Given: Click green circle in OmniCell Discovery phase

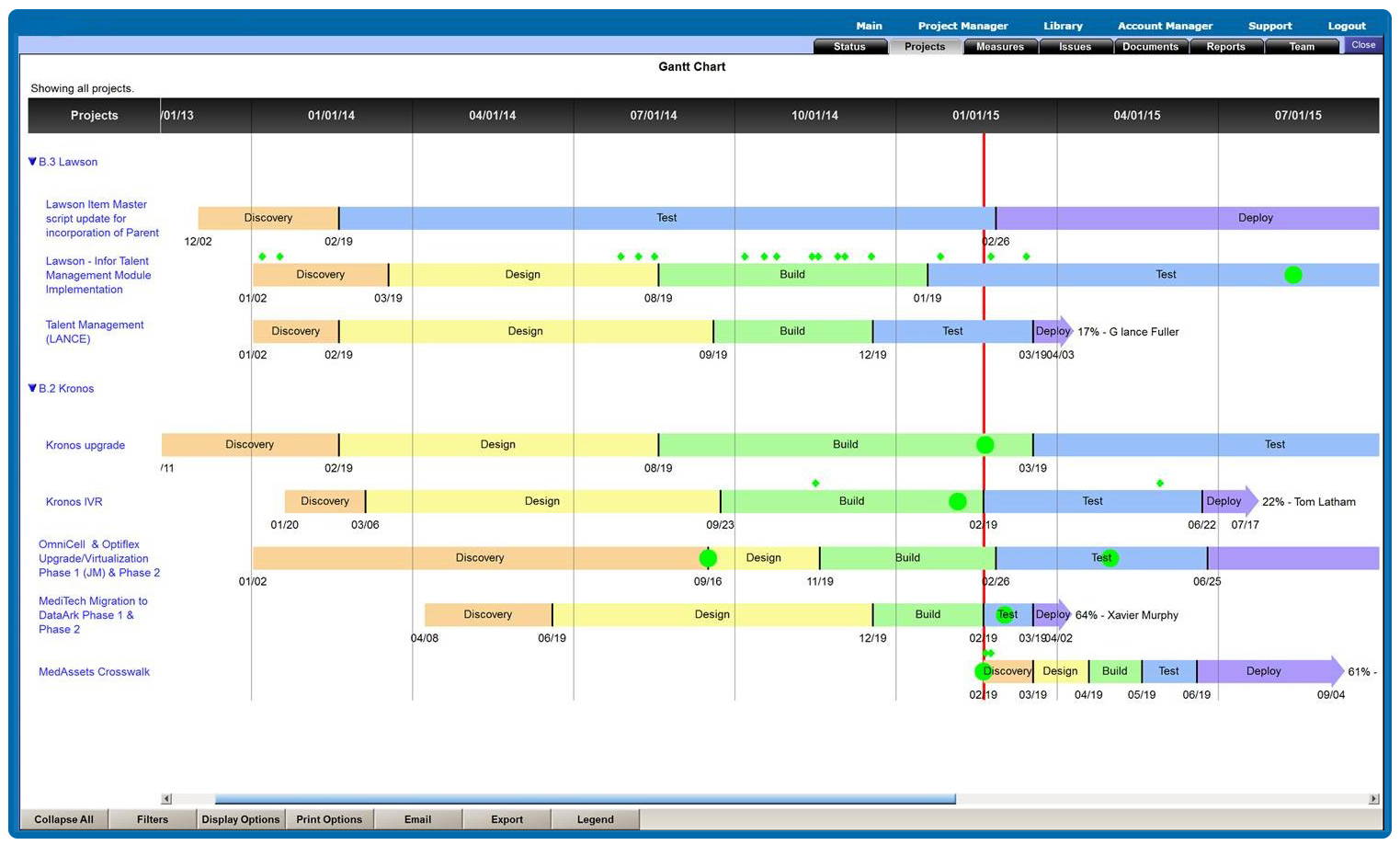Looking at the screenshot, I should (708, 558).
